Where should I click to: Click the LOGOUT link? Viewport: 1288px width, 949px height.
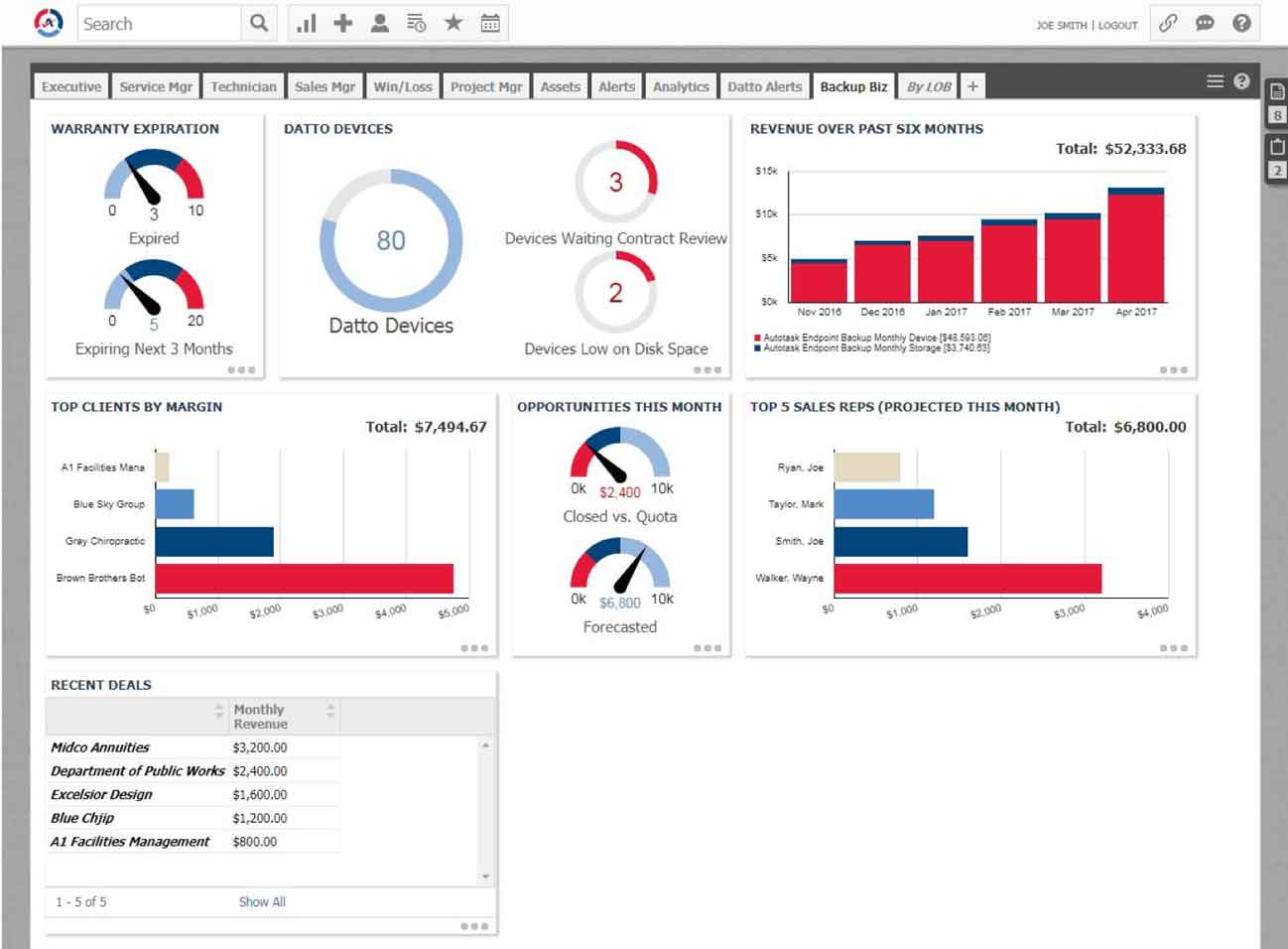[x=1119, y=25]
